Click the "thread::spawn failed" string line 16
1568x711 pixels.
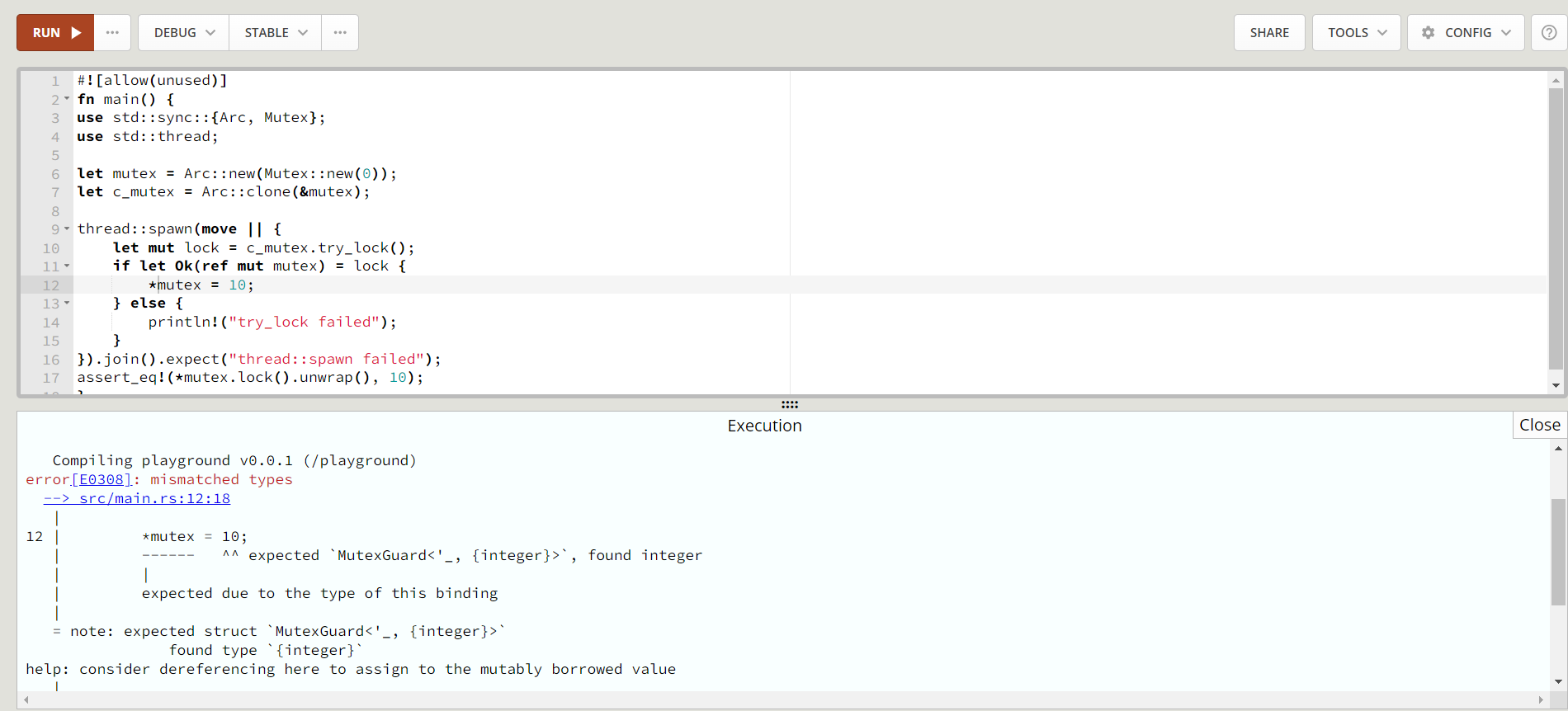click(327, 359)
